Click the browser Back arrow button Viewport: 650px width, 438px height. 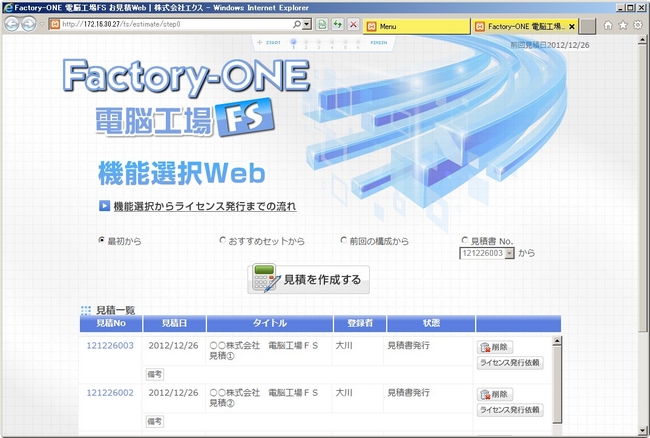(12, 24)
